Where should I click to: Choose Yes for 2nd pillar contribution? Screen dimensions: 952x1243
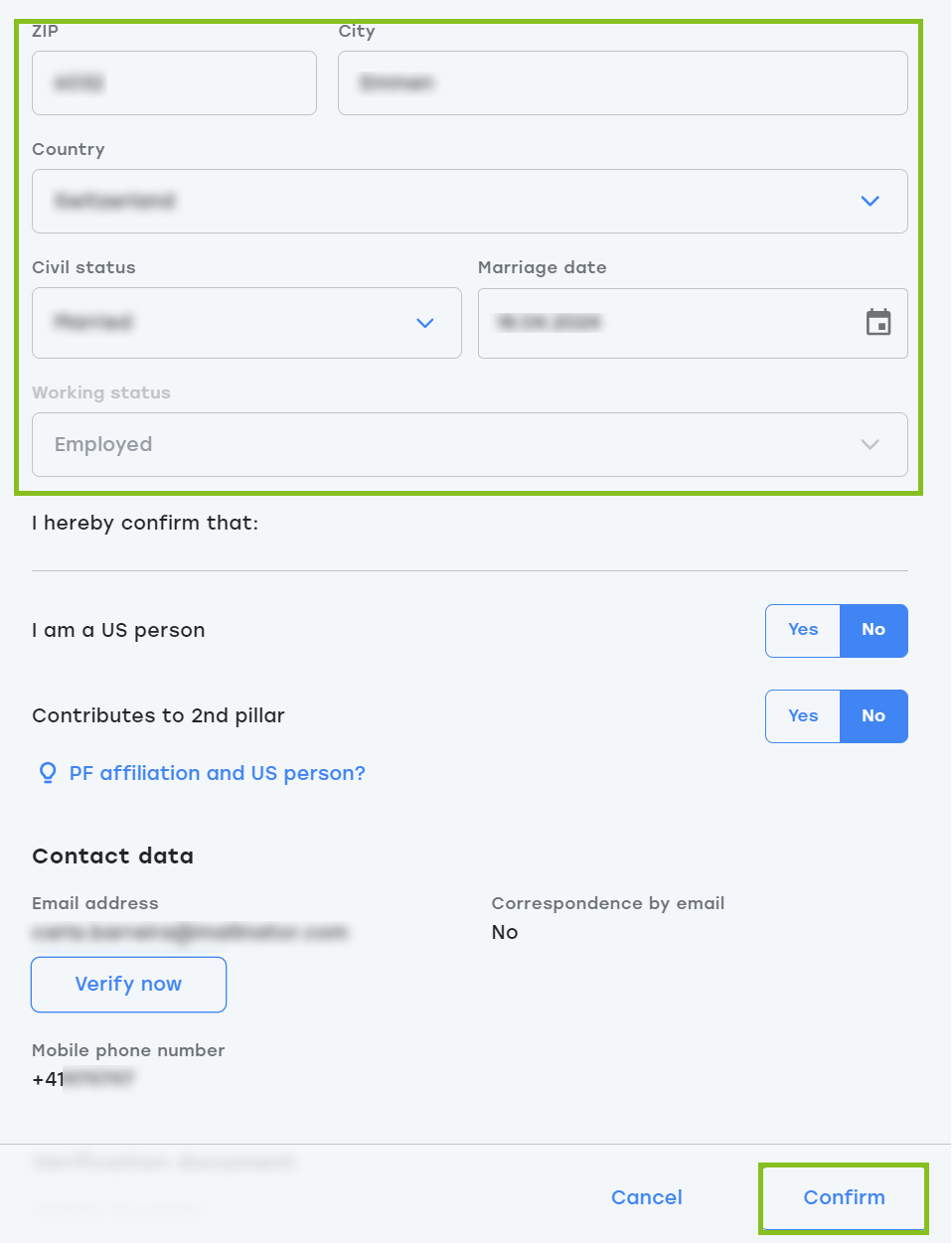click(x=803, y=716)
